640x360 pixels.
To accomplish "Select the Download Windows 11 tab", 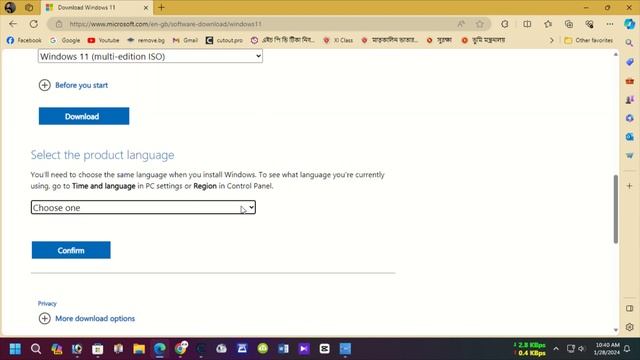I will click(97, 8).
